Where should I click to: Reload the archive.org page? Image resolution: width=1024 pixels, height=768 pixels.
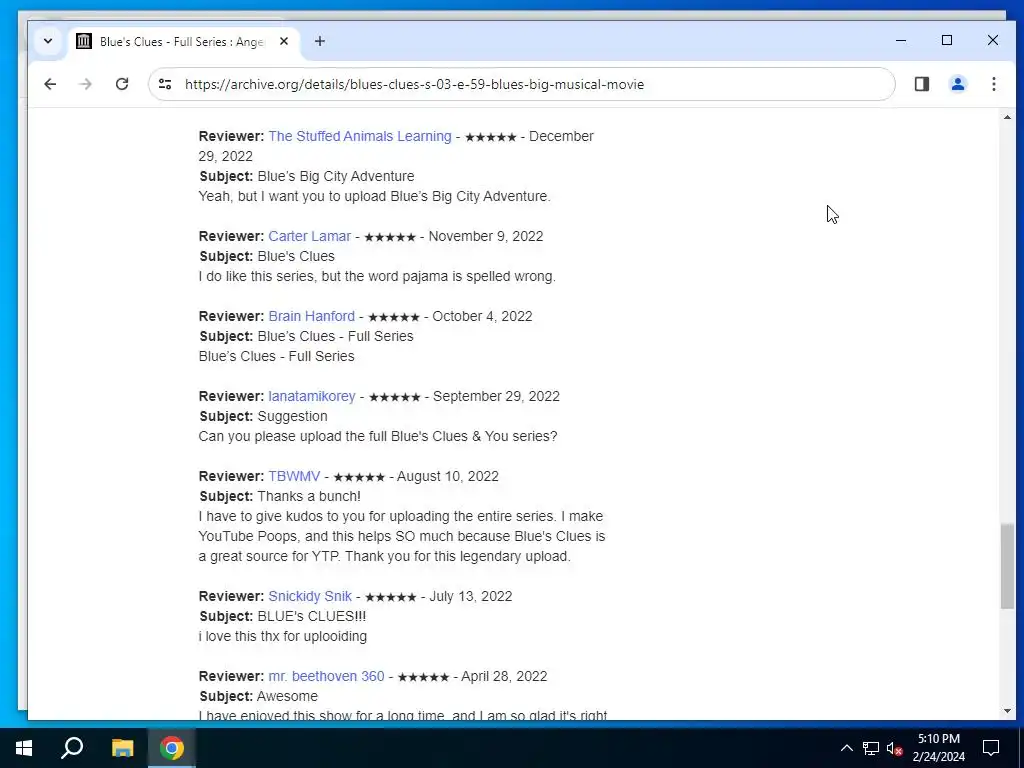pyautogui.click(x=121, y=84)
